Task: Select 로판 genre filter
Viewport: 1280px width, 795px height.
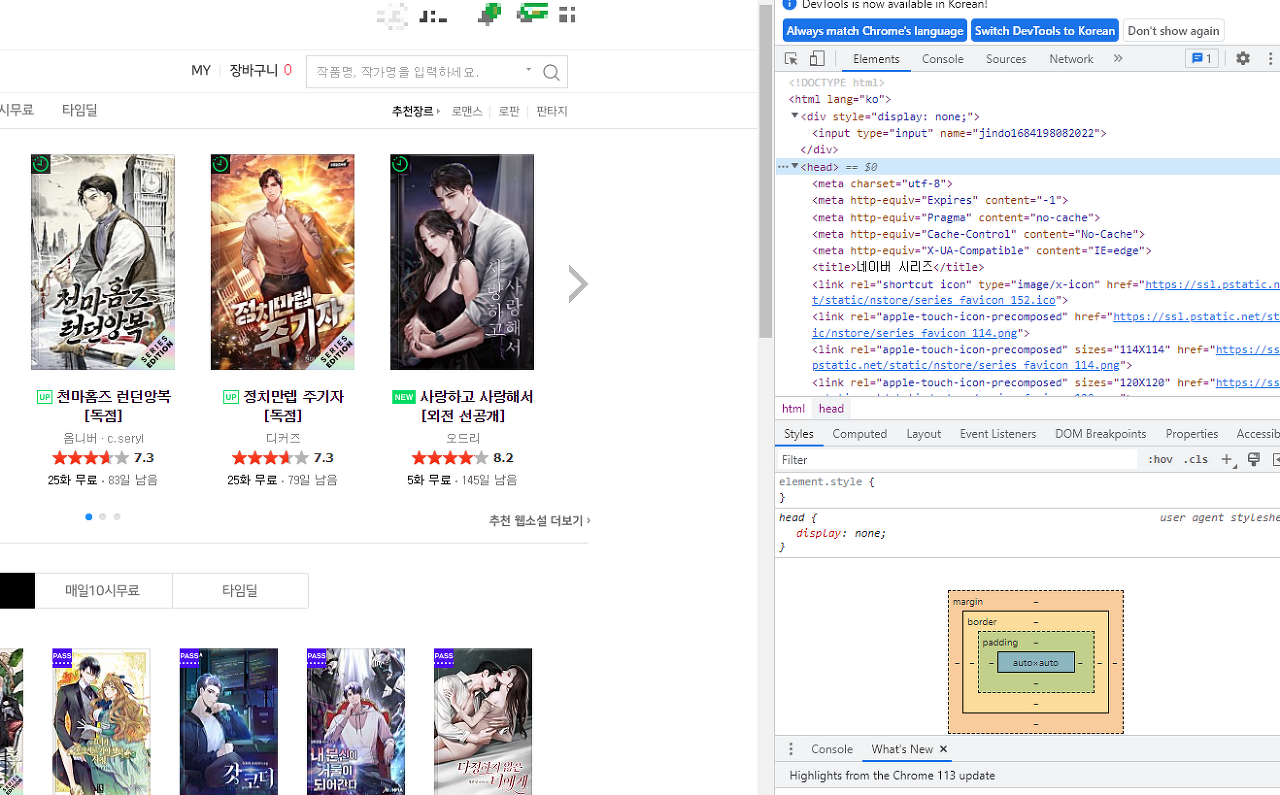Action: tap(509, 111)
